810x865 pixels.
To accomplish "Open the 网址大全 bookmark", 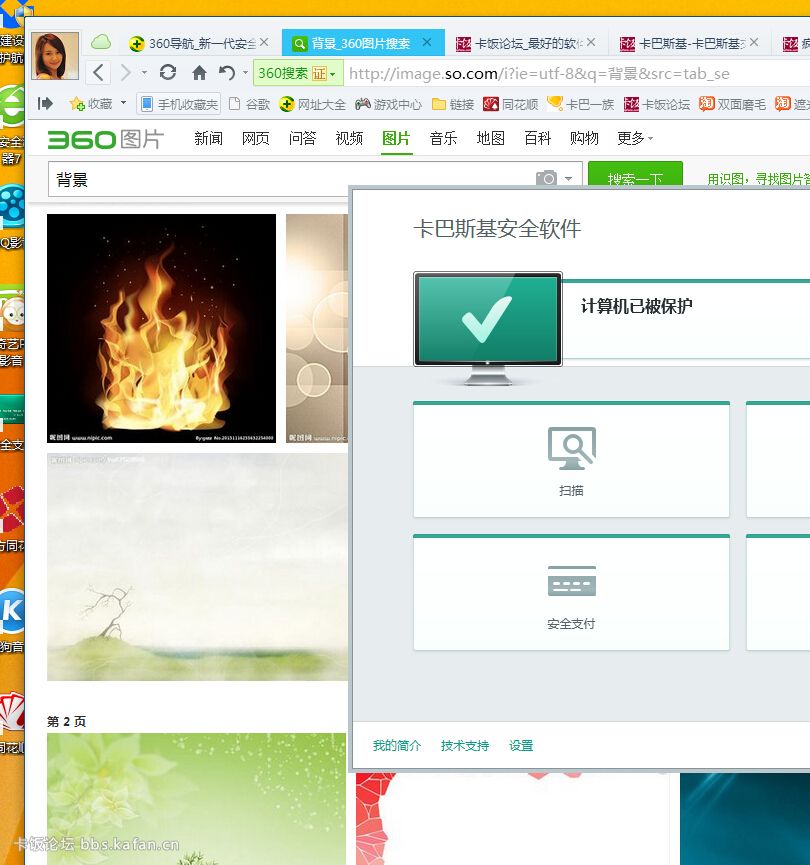I will click(x=312, y=104).
